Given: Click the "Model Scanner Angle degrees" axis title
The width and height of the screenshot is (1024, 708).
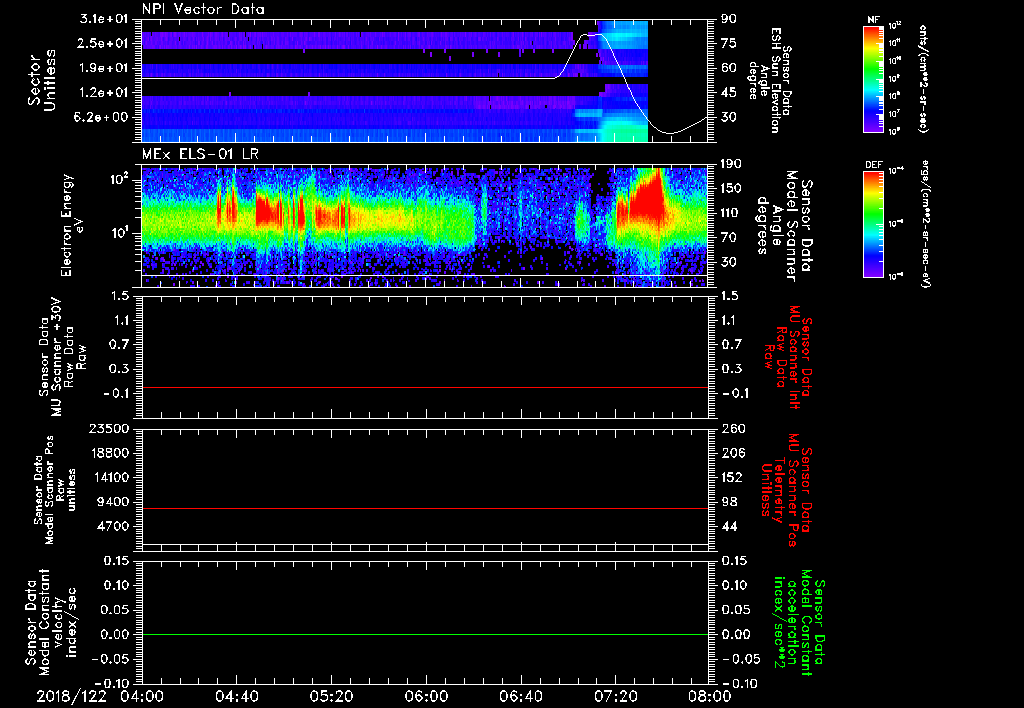Looking at the screenshot, I should pyautogui.click(x=784, y=225).
